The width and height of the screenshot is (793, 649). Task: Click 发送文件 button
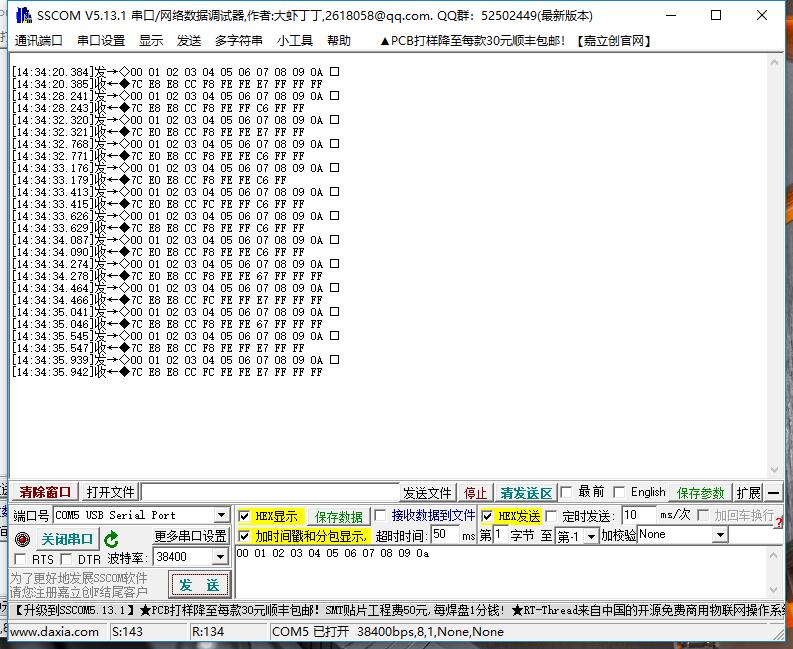[427, 493]
